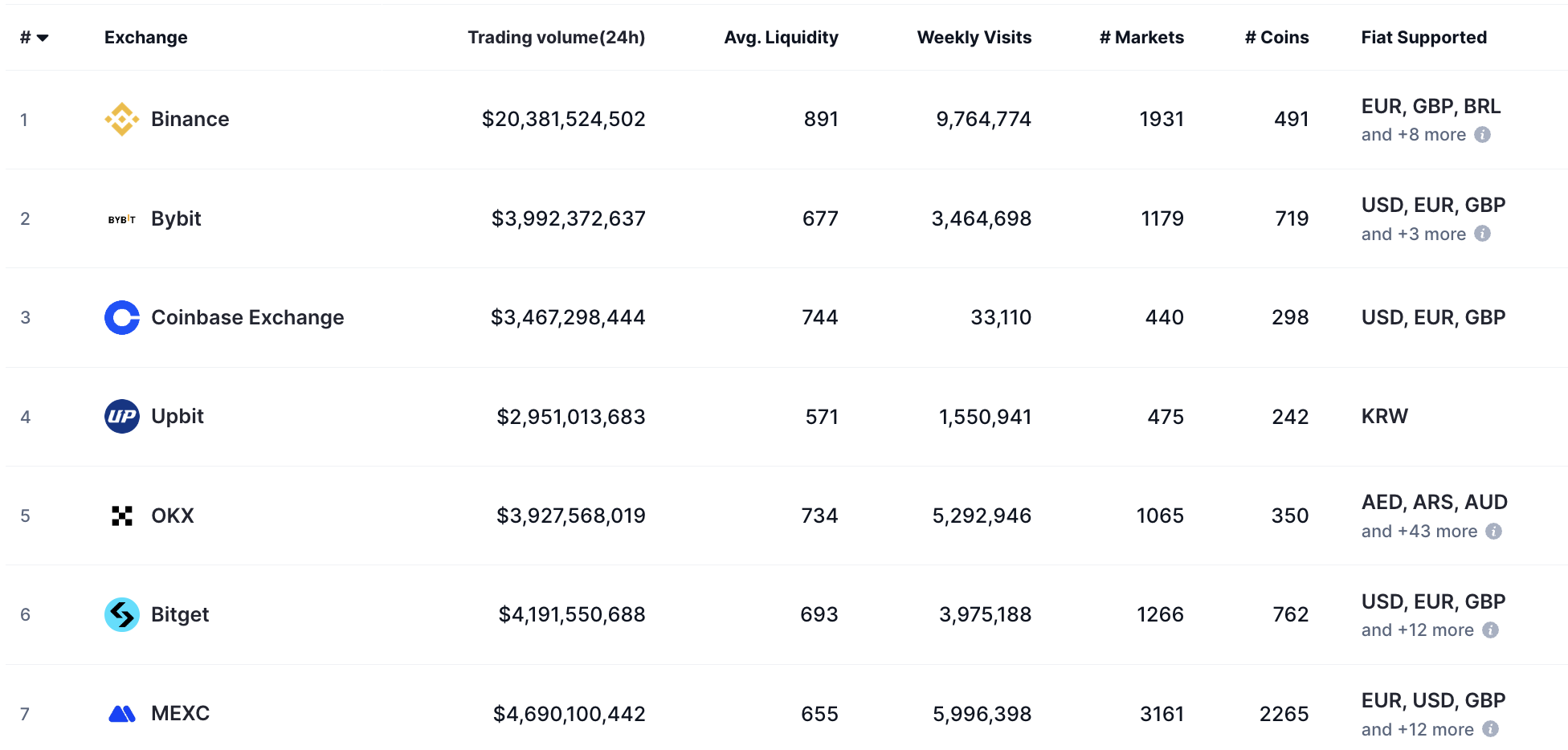Click the OKX logo icon
Viewport: 1568px width, 750px height.
[x=122, y=516]
